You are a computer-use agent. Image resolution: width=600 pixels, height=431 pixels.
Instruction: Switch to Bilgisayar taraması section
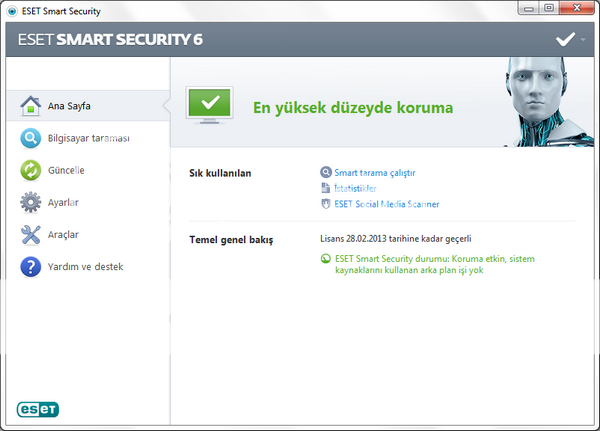click(89, 138)
